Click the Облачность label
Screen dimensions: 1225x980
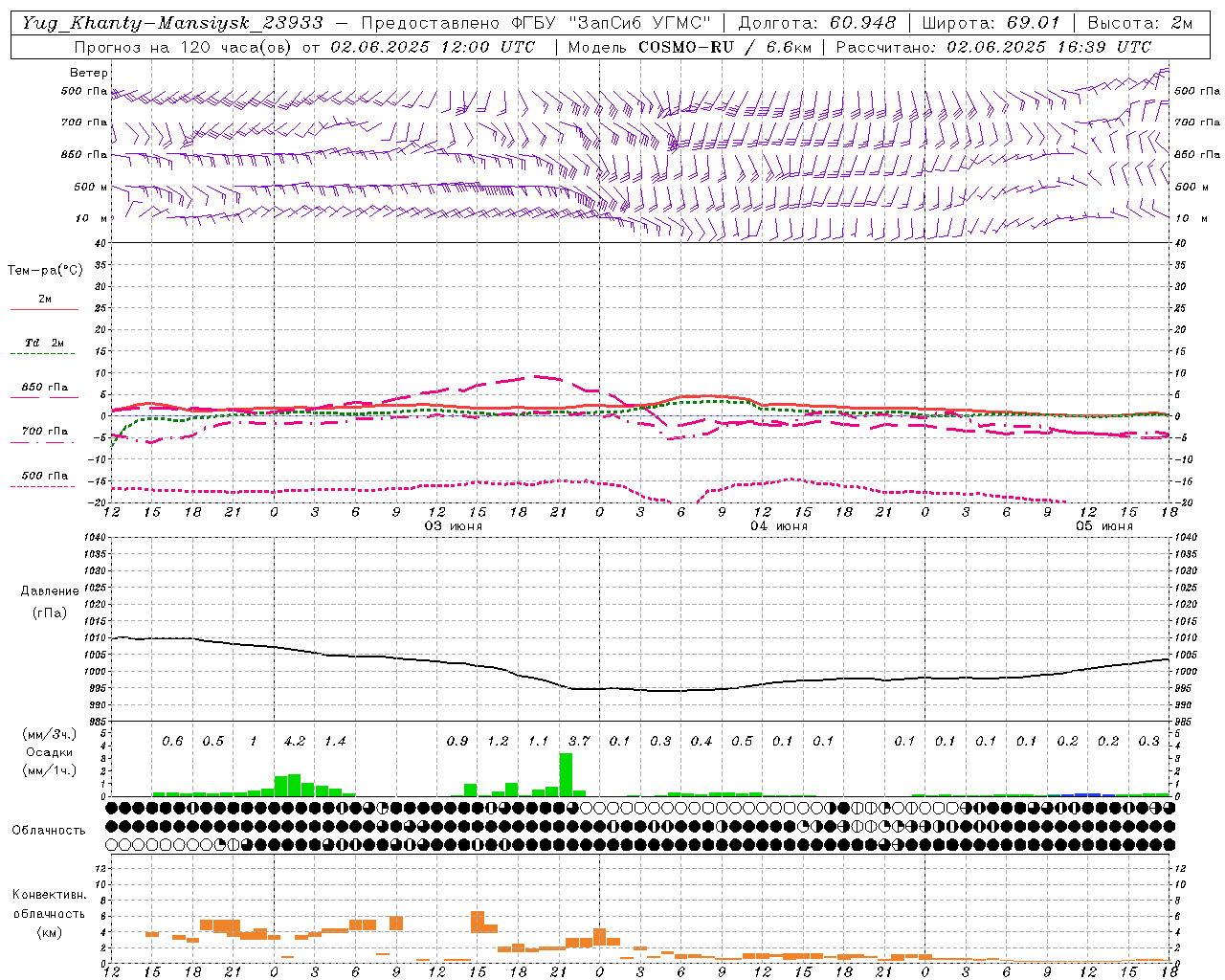pos(49,831)
